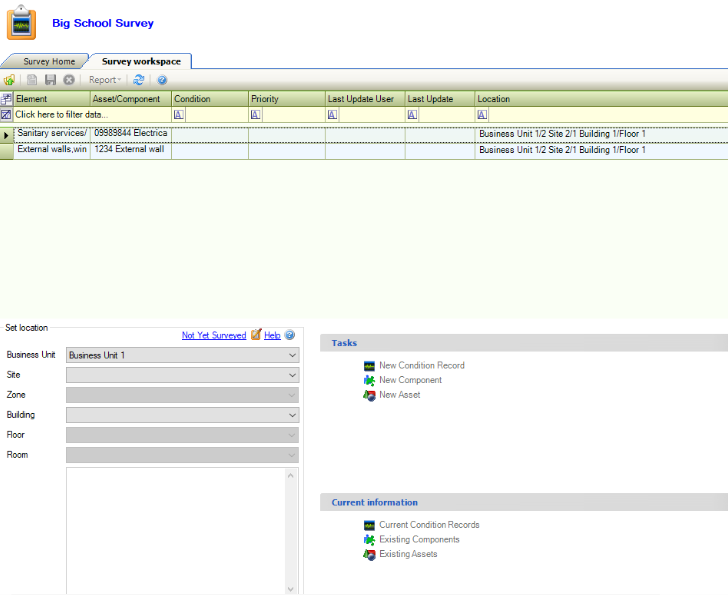Viewport: 728px width, 595px height.
Task: Expand the Business Unit combo box
Action: tap(292, 355)
